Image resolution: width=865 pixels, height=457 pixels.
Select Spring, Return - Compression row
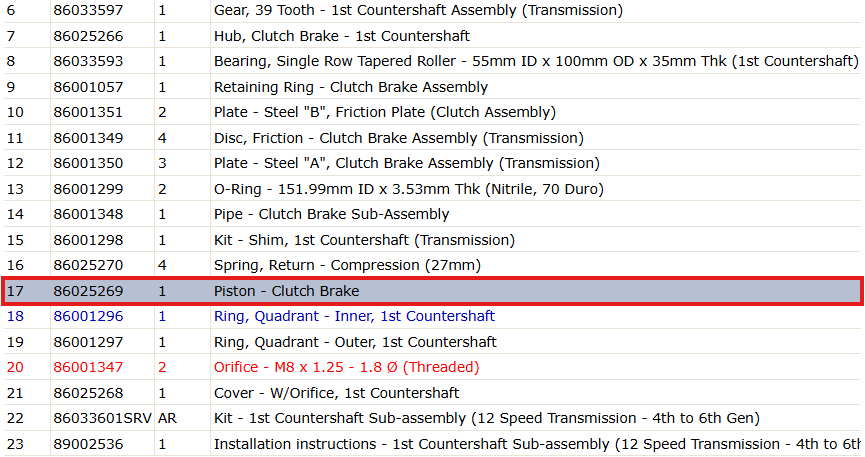pyautogui.click(x=432, y=265)
